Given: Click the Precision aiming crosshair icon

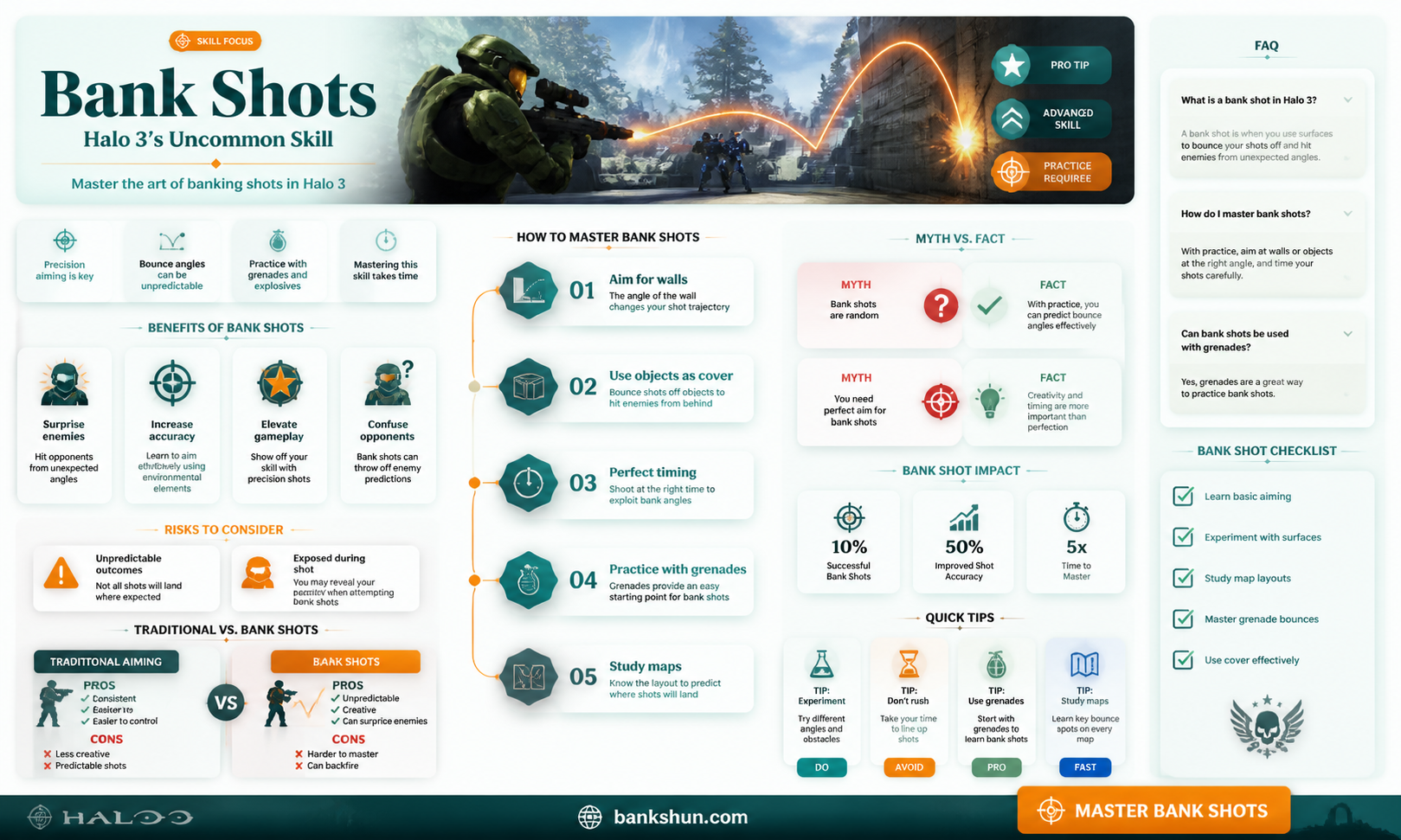Looking at the screenshot, I should [65, 240].
